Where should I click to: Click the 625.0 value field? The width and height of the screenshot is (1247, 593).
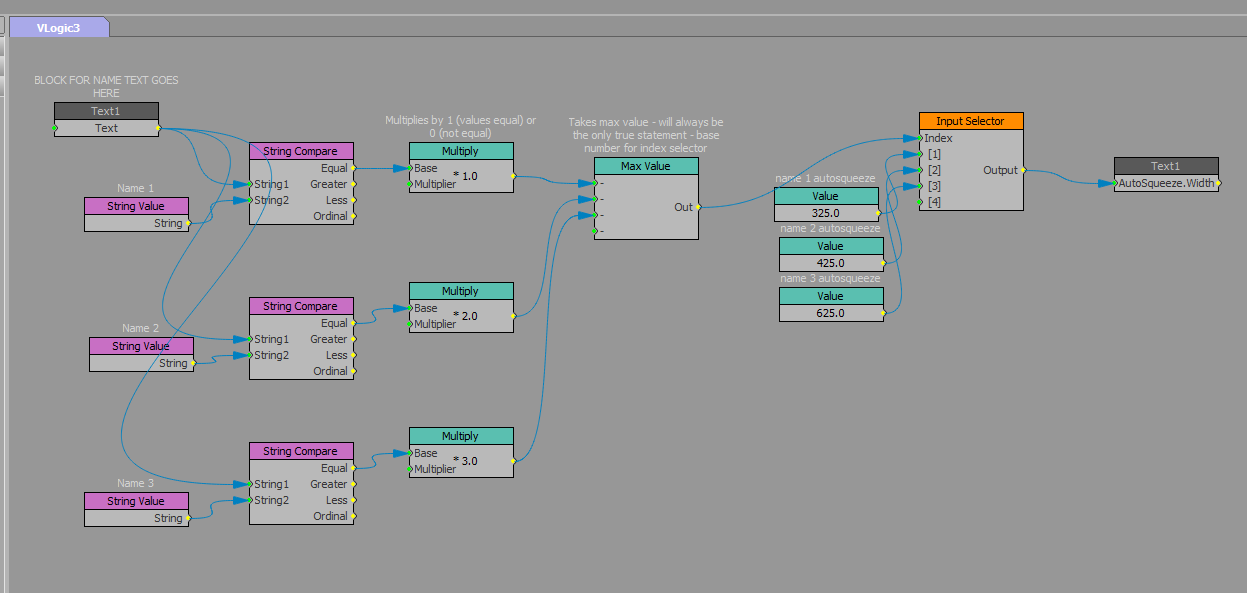click(831, 313)
